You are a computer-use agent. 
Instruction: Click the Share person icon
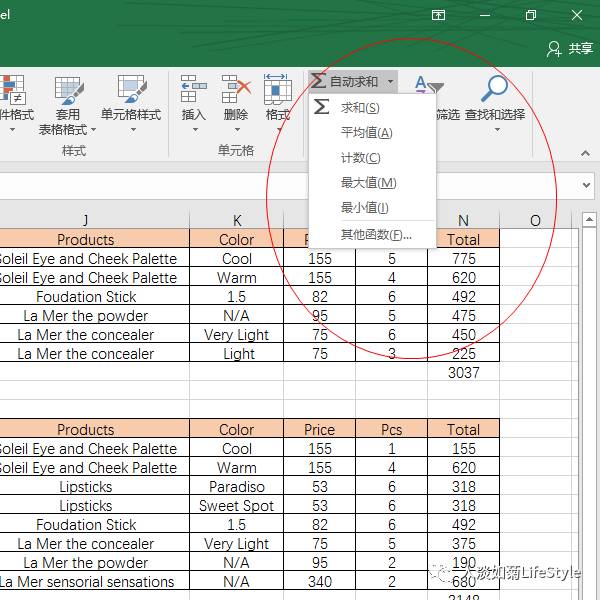(554, 49)
